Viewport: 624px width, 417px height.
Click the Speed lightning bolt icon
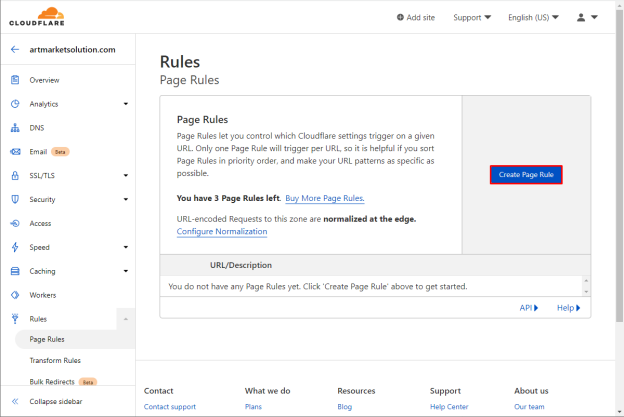coord(15,247)
